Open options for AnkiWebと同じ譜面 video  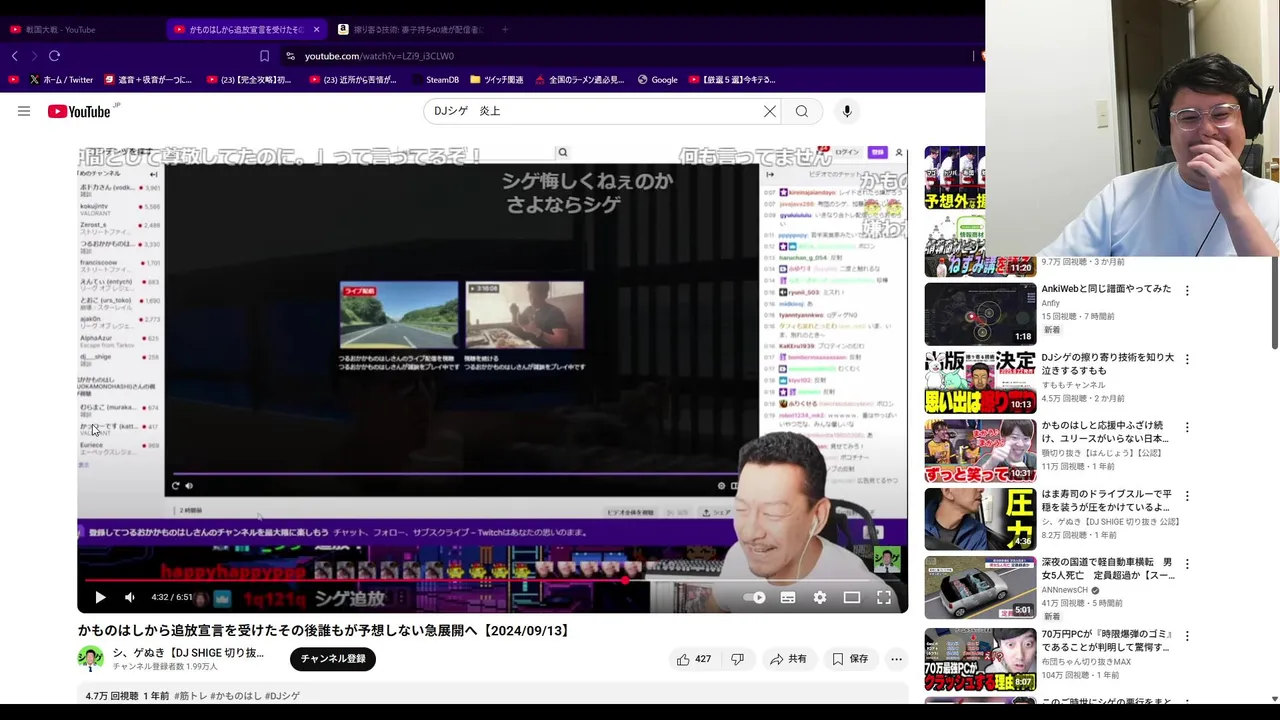[1187, 290]
